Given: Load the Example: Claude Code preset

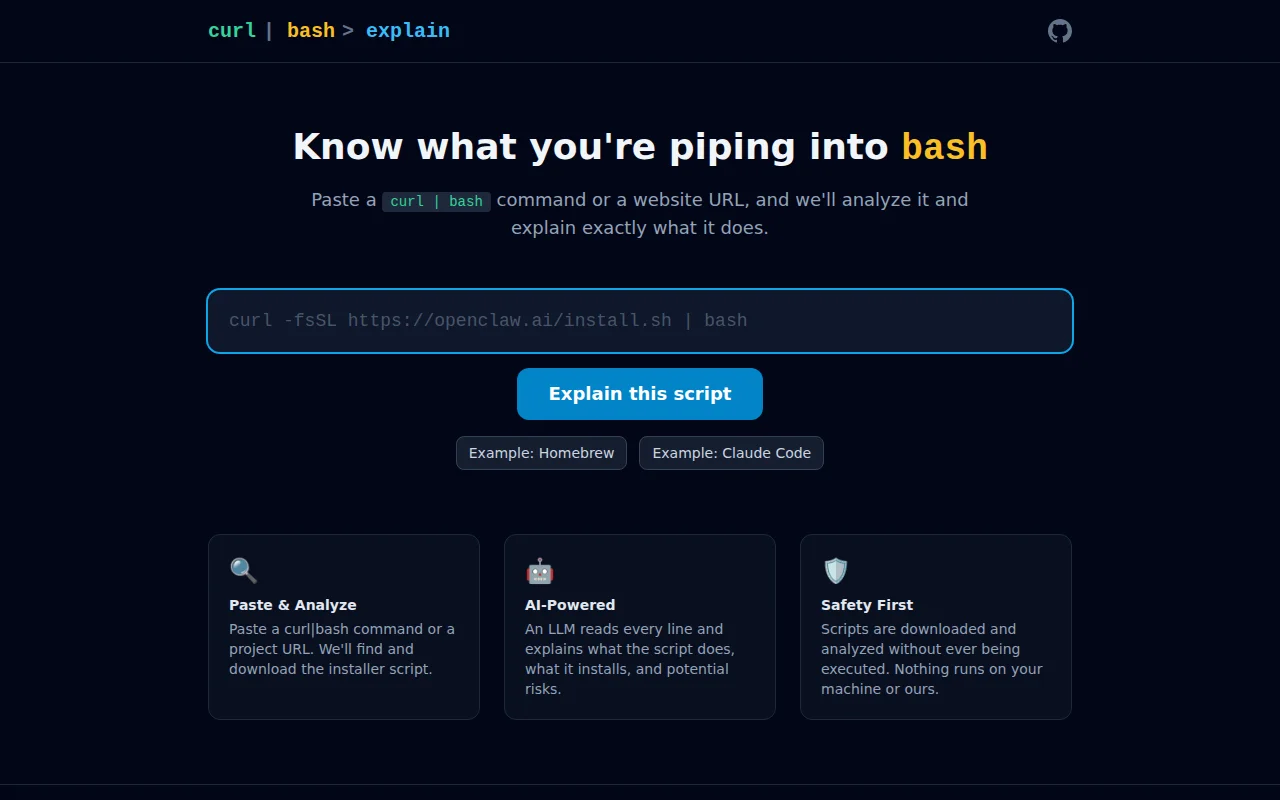Looking at the screenshot, I should [x=732, y=453].
